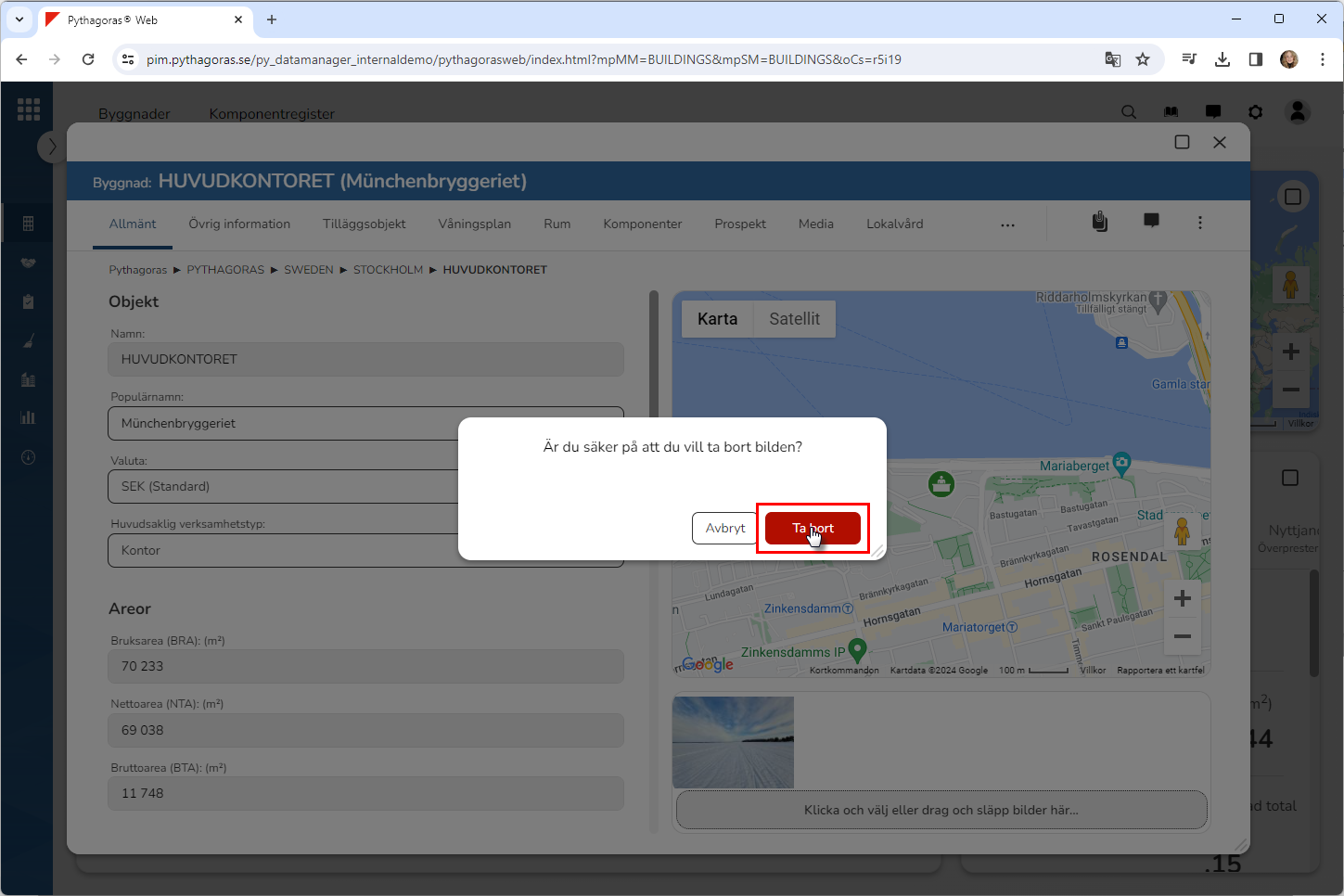Open the vertical three-dot building menu
This screenshot has width=1344, height=896.
1199,223
